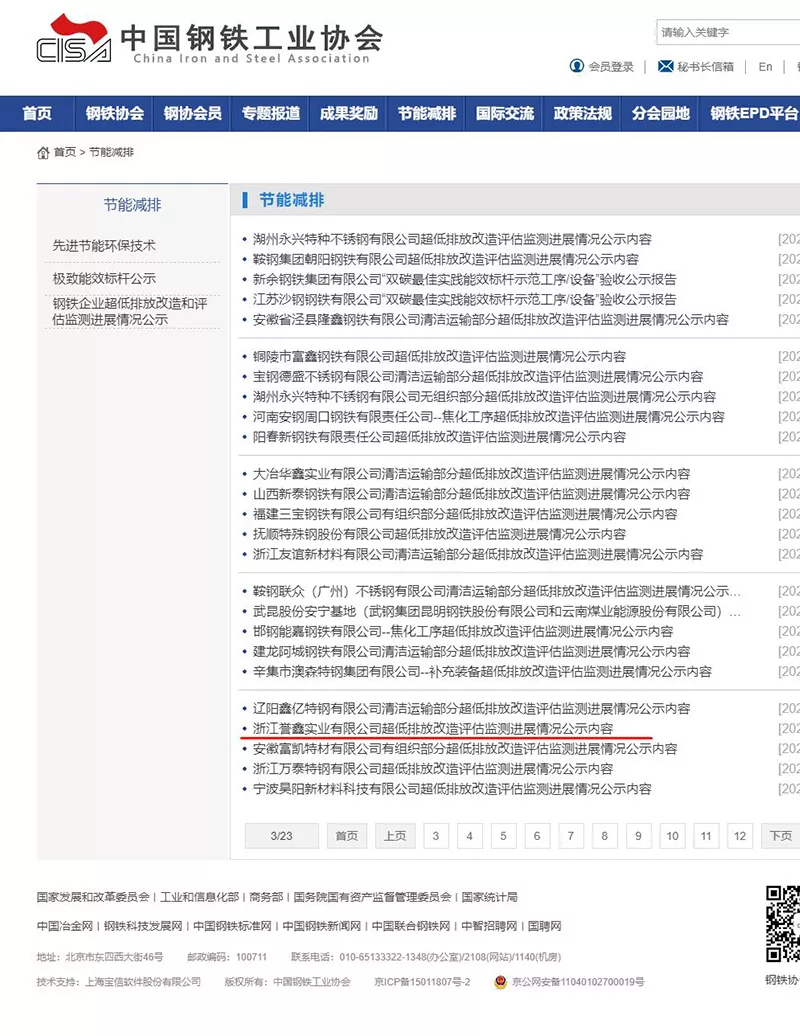
Task: Open the 辽阳鑫亿特钢 notice
Action: click(471, 709)
